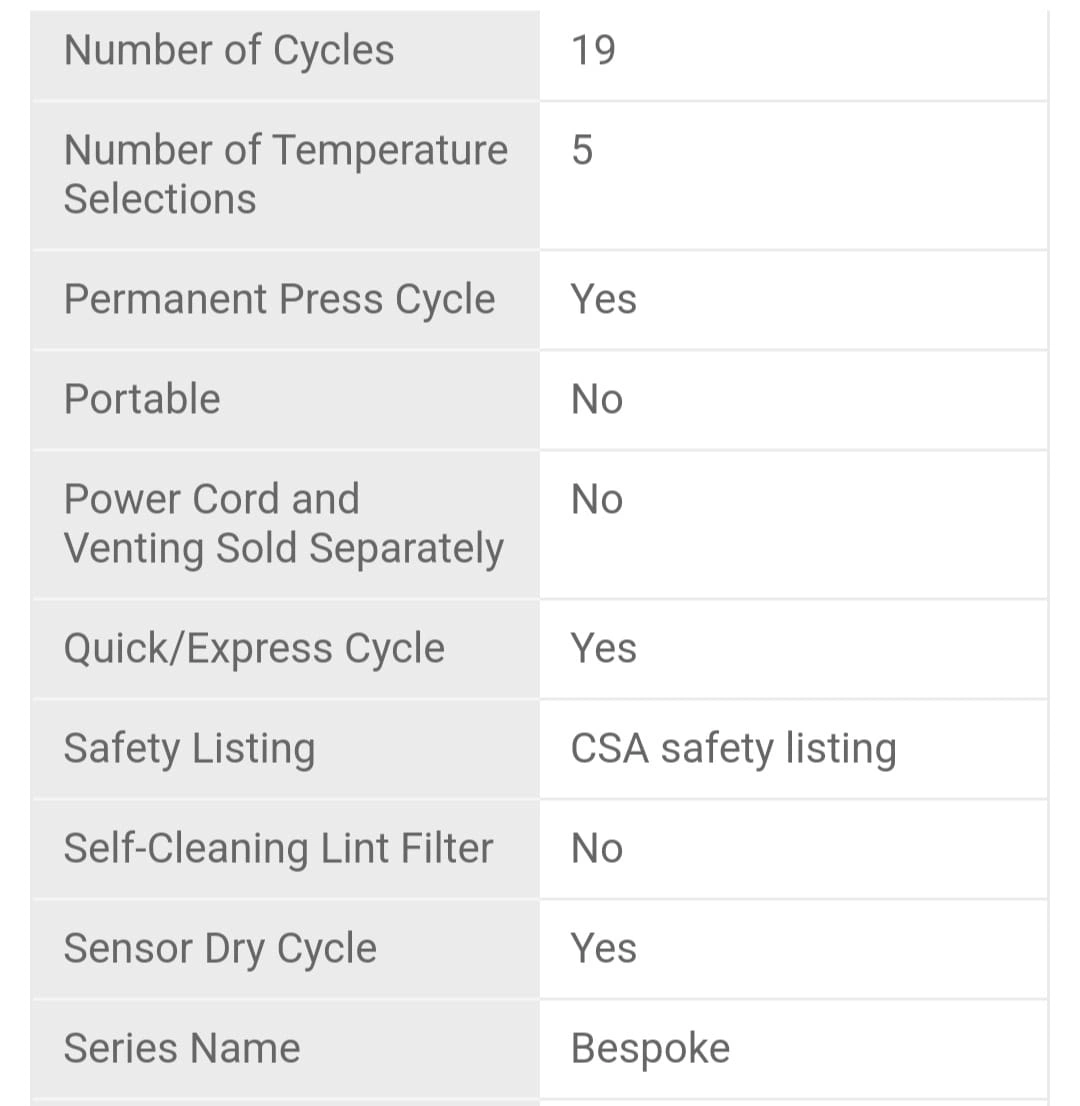
Task: Click No beside Self-Cleaning Lint Filter
Action: (597, 849)
